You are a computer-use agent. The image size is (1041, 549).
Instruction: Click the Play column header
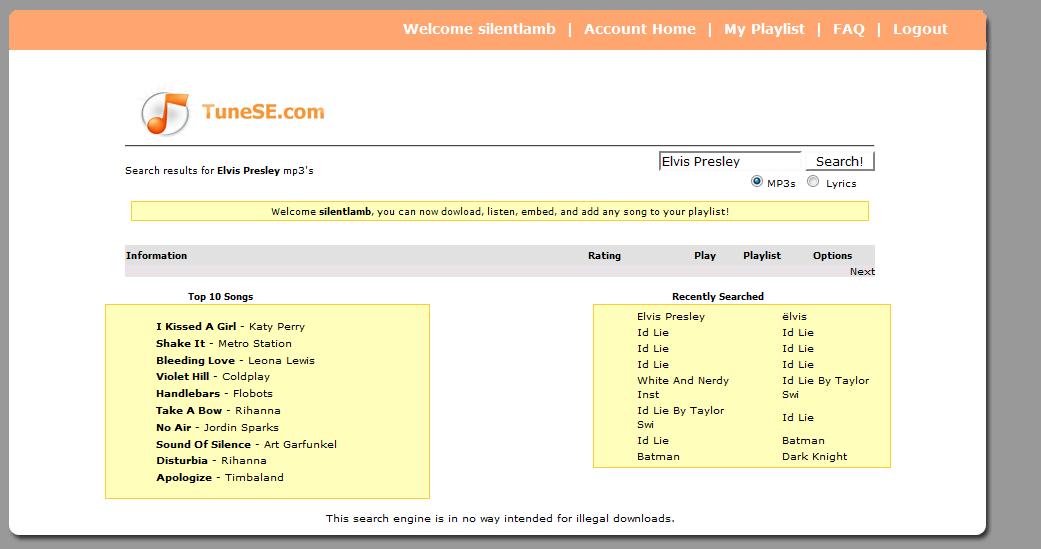point(704,256)
